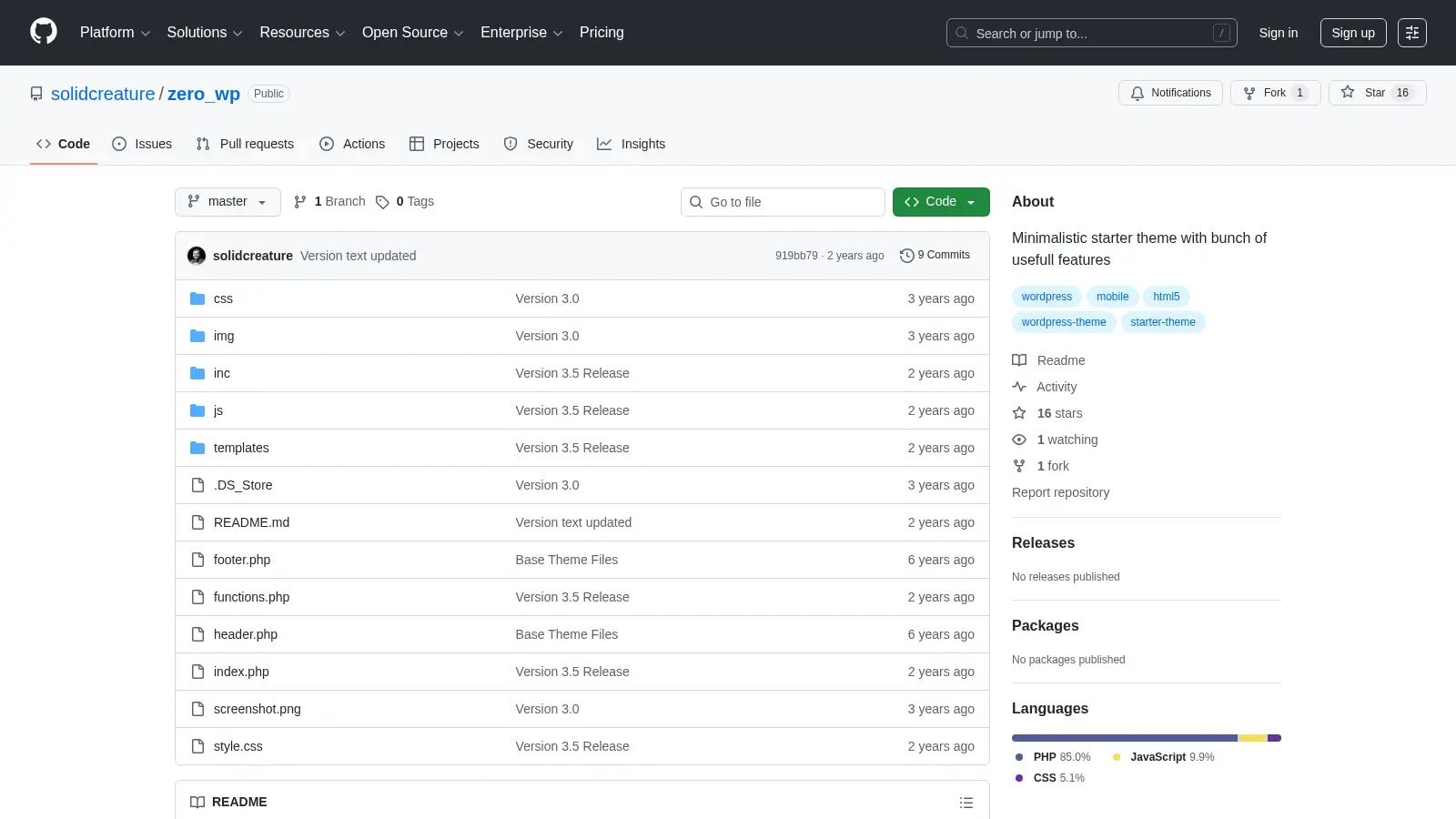Click the .DS_Store file icon

pos(197,485)
